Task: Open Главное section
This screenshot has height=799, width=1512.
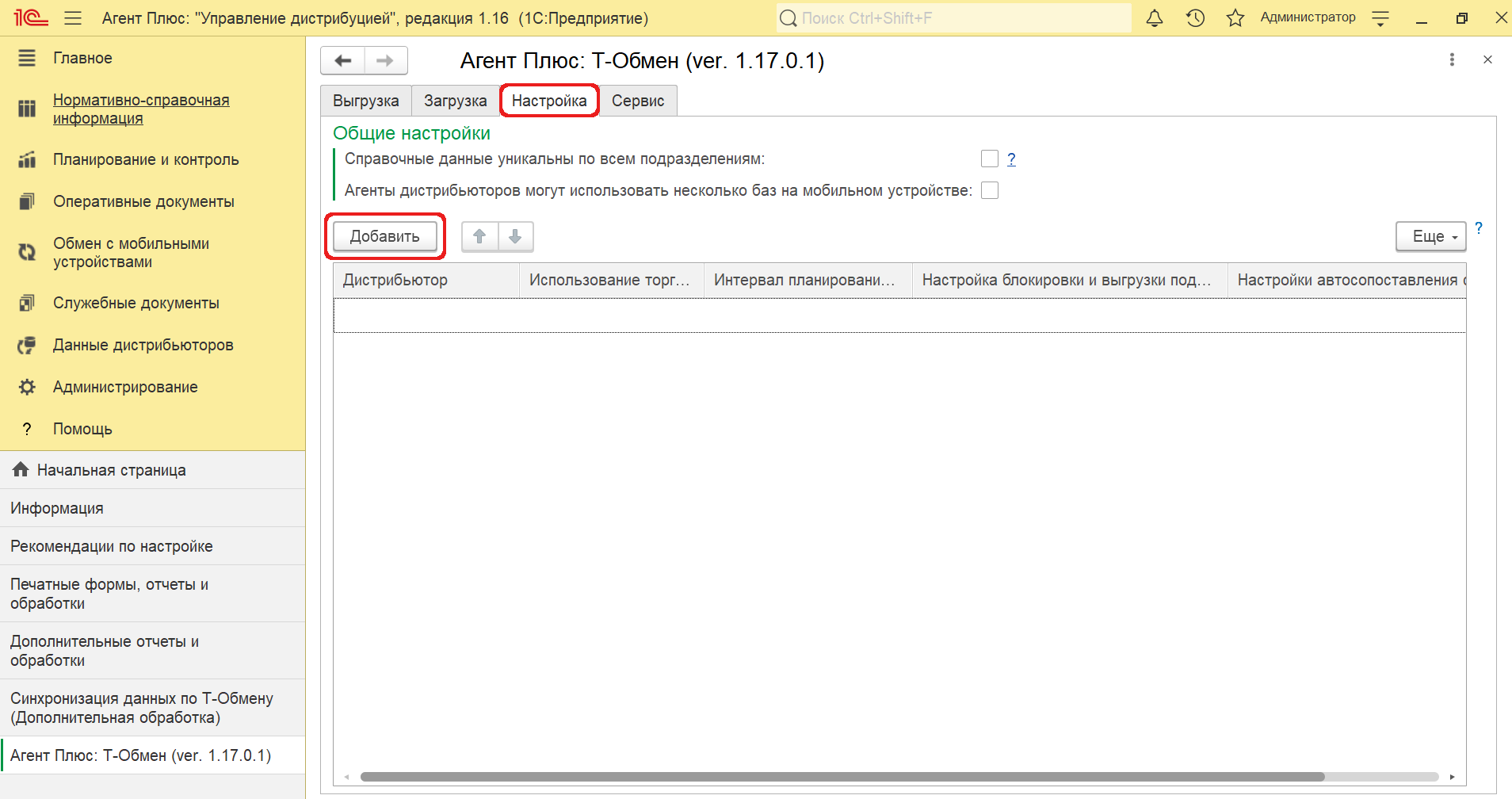Action: 82,58
